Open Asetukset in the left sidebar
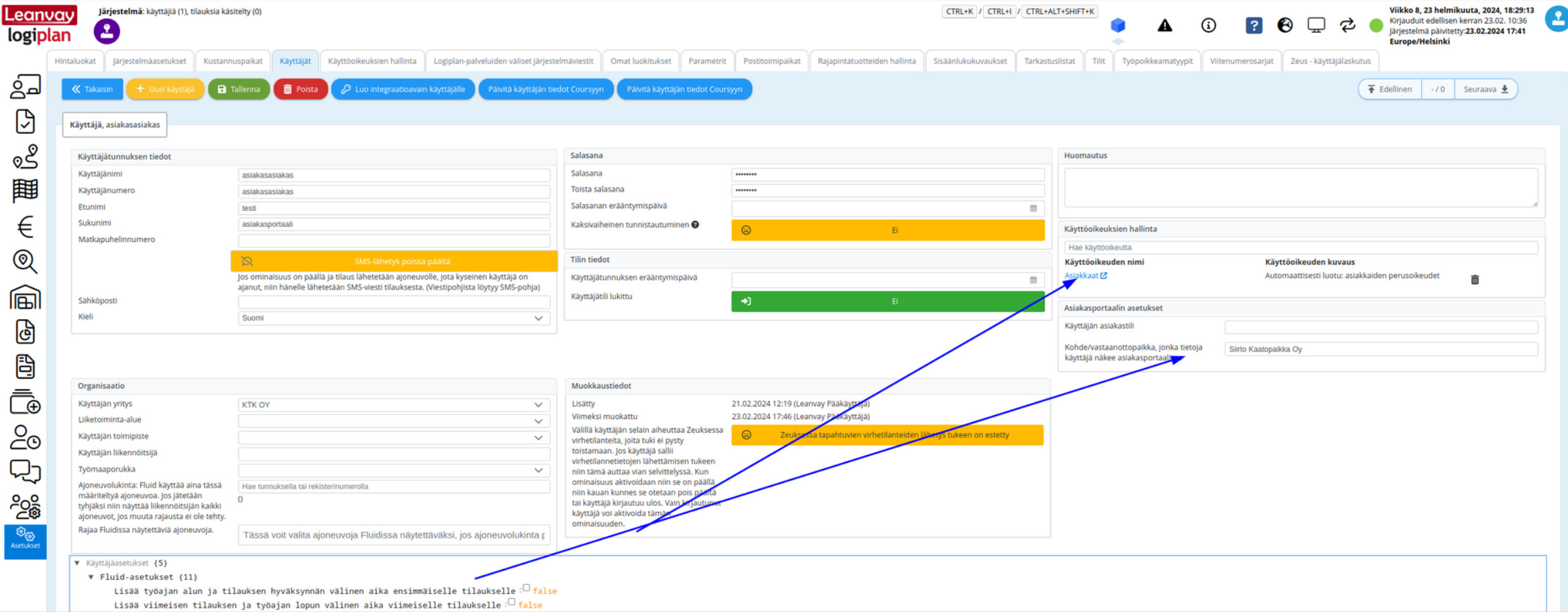 pos(26,539)
